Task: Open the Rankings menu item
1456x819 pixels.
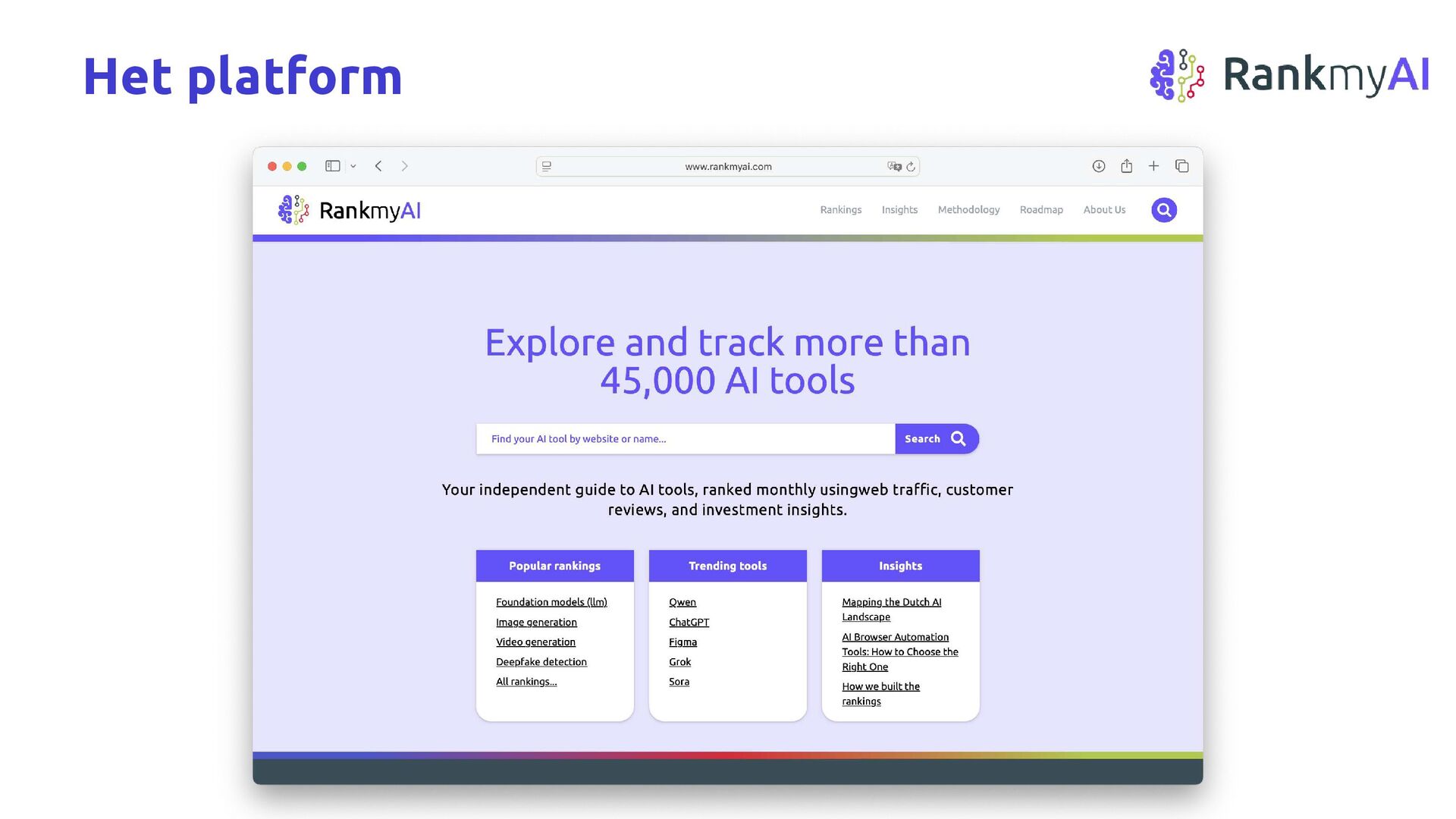Action: tap(840, 210)
